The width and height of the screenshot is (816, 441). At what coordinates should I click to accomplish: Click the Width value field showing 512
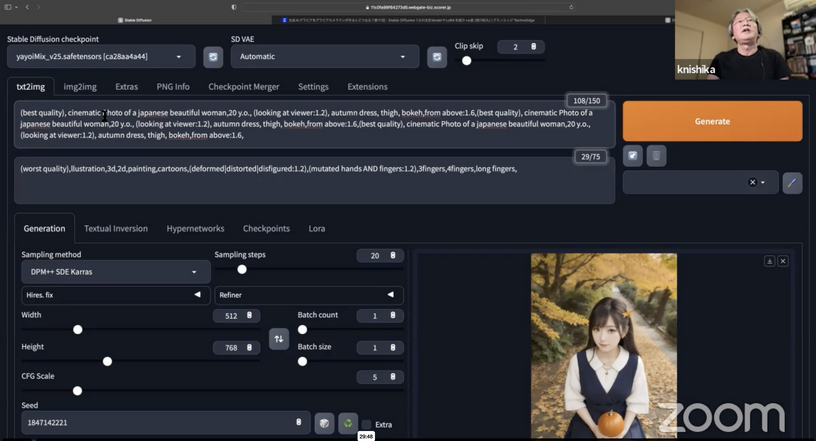(x=236, y=316)
